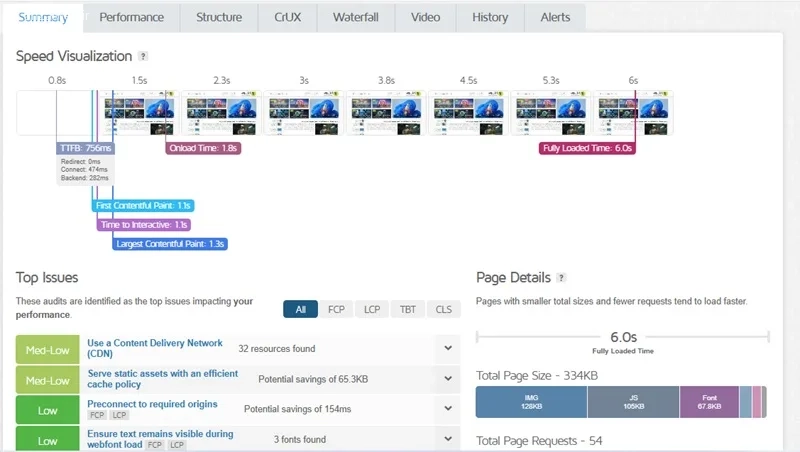The width and height of the screenshot is (800, 452).
Task: Select the All issues filter
Action: (301, 309)
